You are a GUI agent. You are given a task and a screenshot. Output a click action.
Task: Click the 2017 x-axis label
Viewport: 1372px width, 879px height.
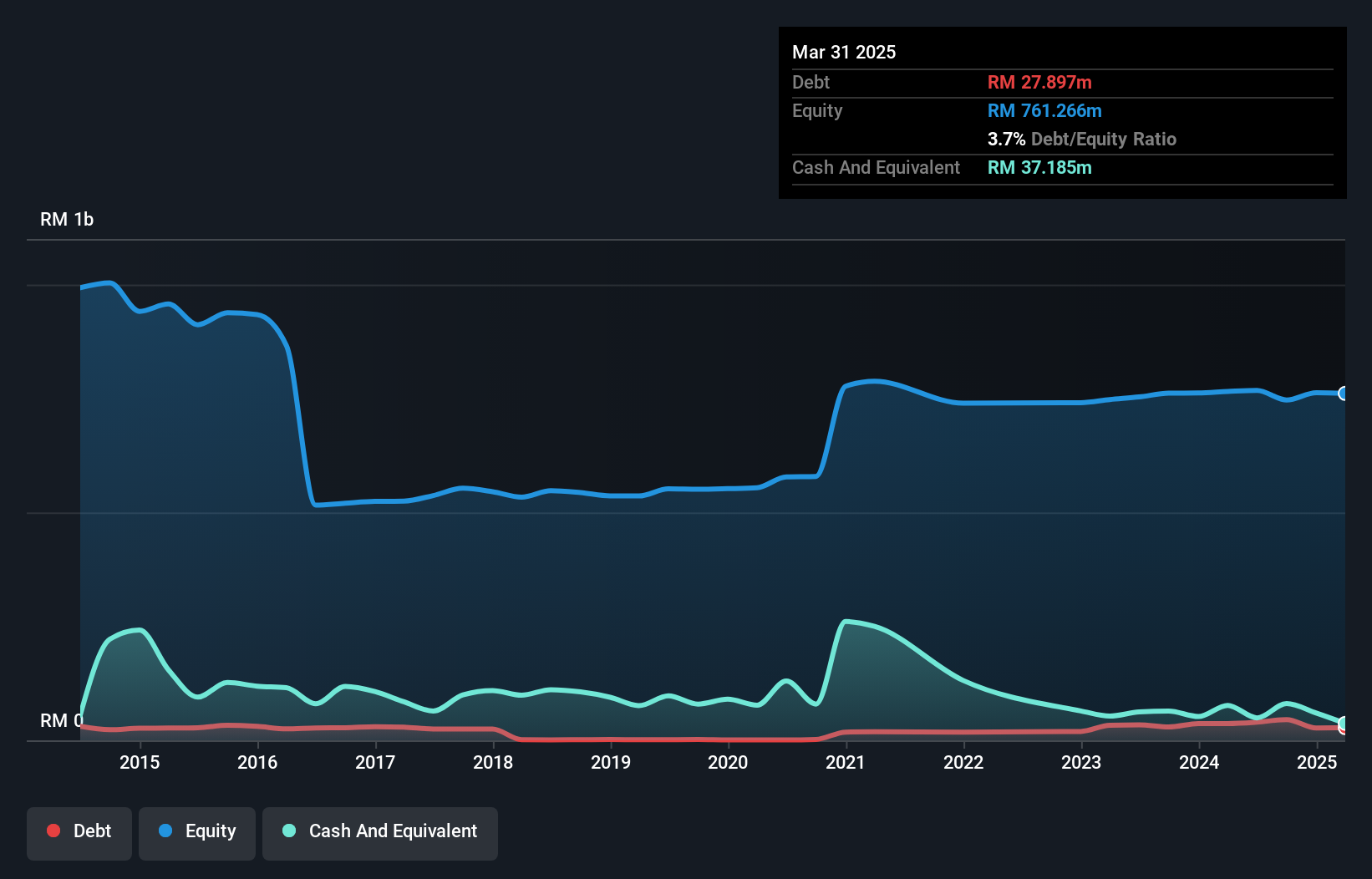pos(375,762)
